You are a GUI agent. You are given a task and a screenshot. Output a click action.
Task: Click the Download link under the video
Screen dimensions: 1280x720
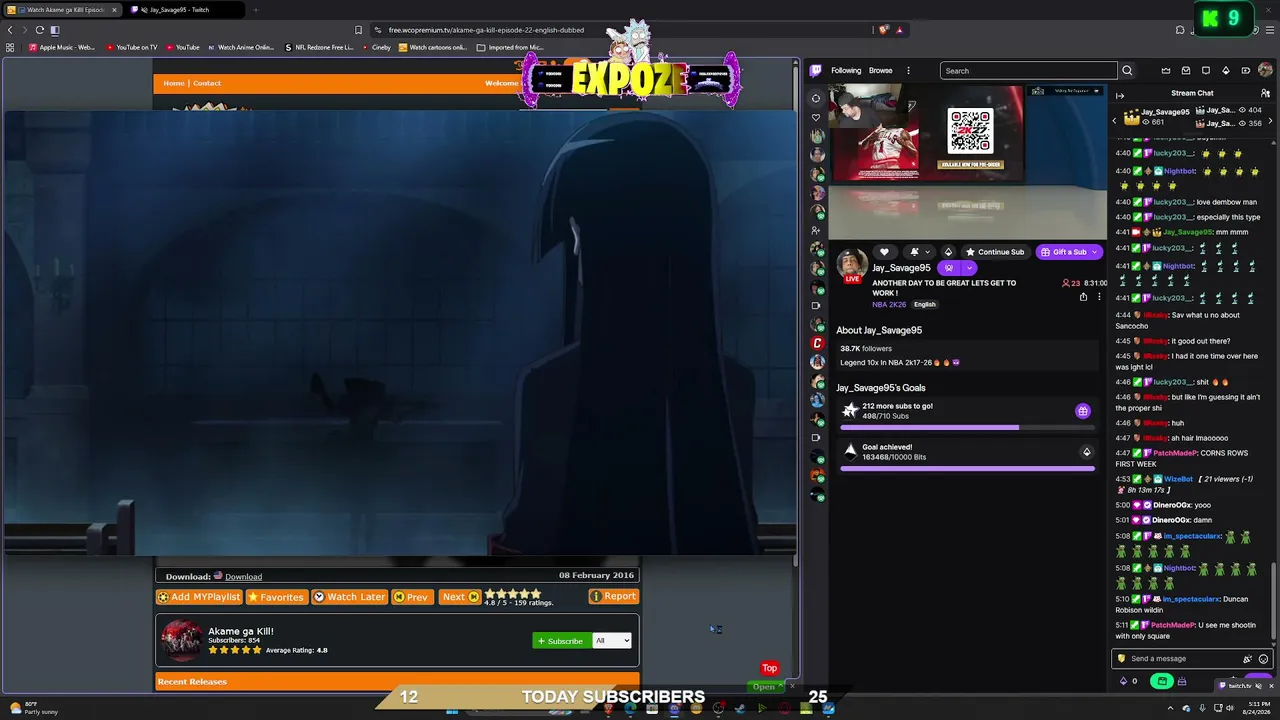(243, 577)
